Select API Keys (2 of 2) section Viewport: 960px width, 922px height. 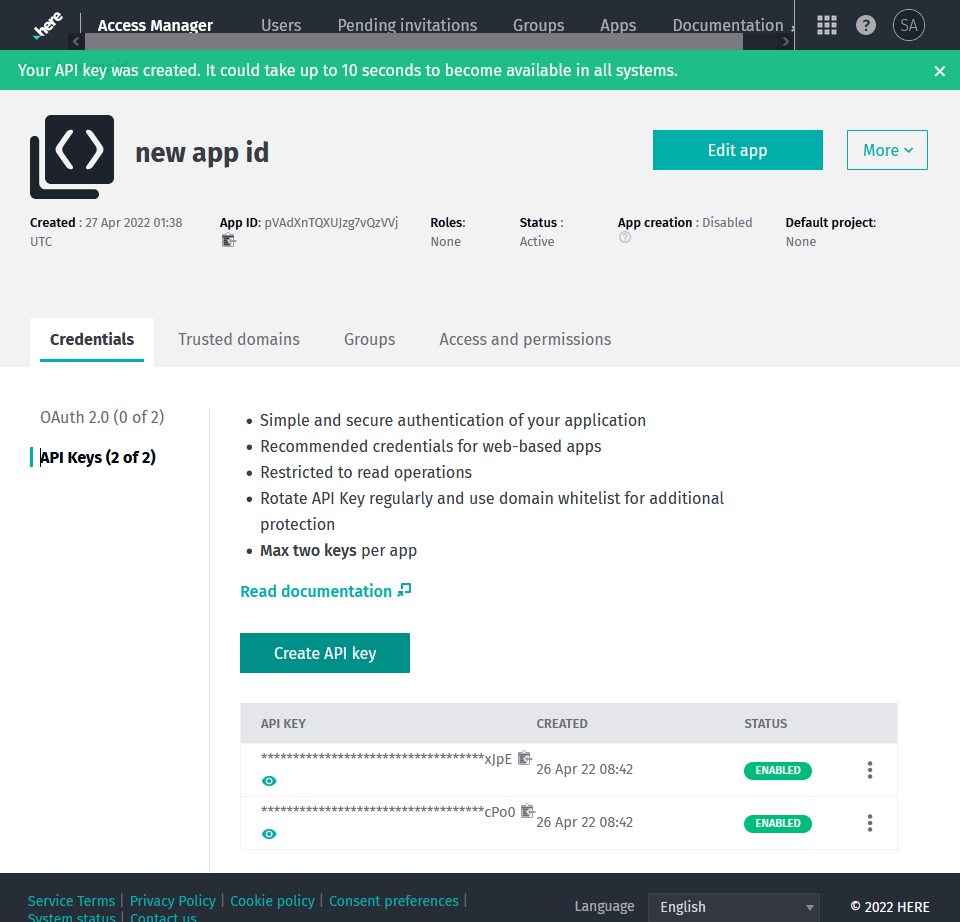pyautogui.click(x=98, y=457)
